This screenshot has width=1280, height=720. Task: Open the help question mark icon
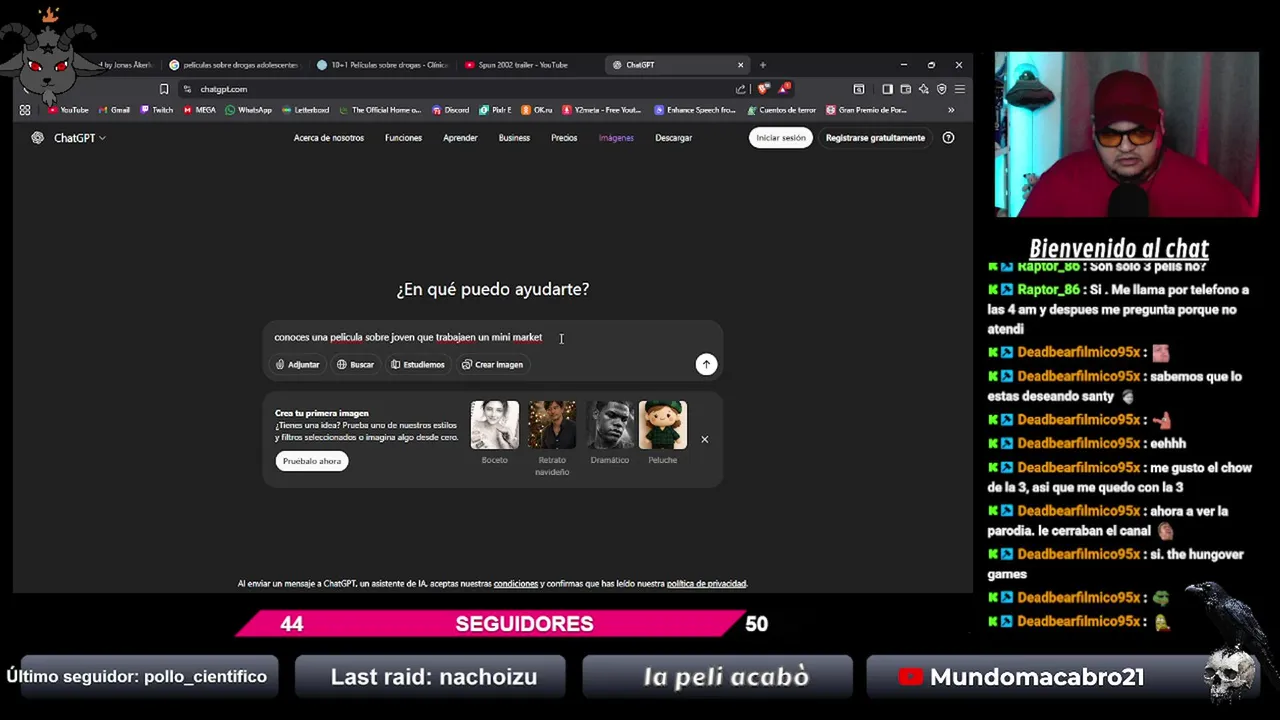tap(948, 138)
